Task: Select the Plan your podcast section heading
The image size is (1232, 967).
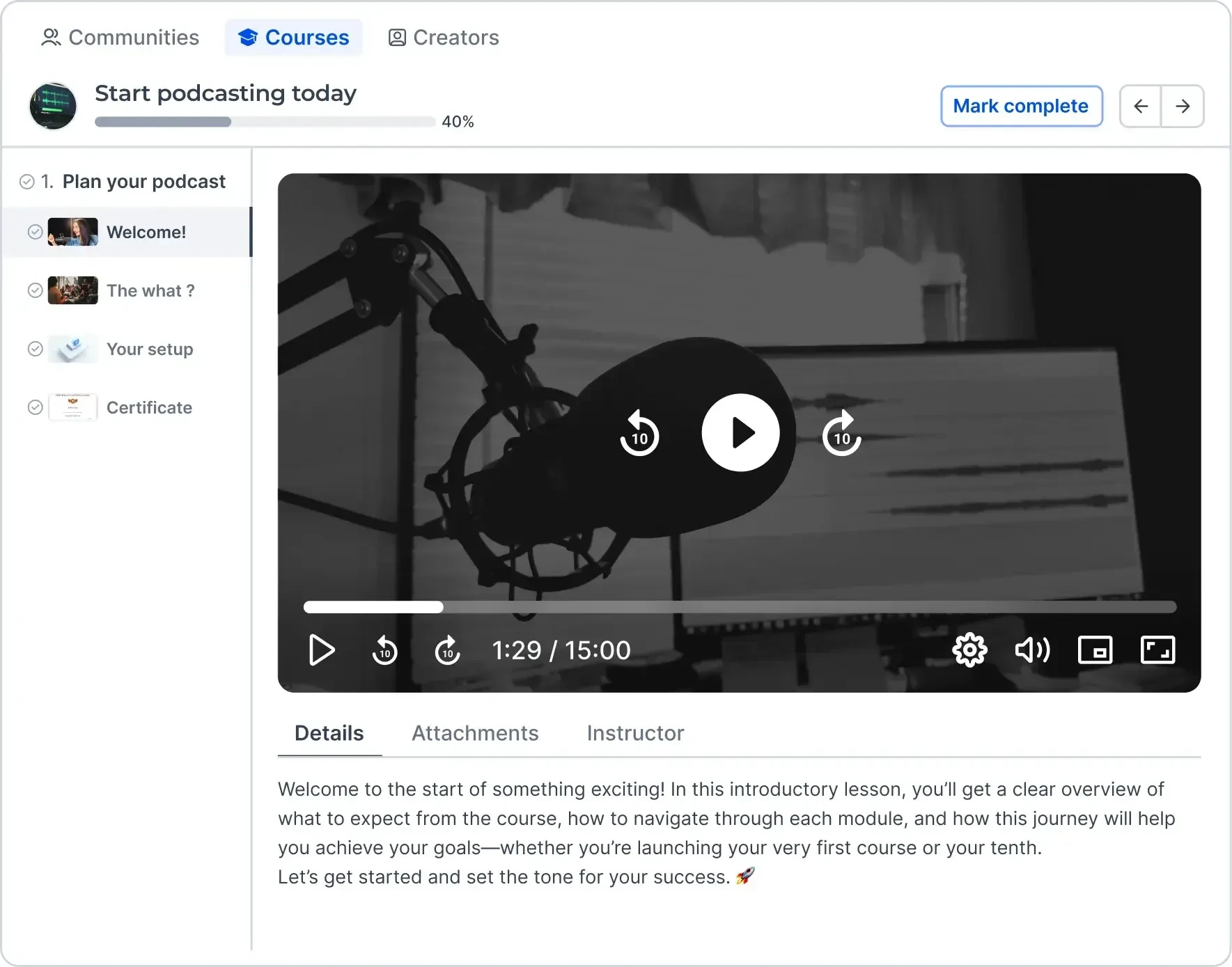Action: click(143, 182)
